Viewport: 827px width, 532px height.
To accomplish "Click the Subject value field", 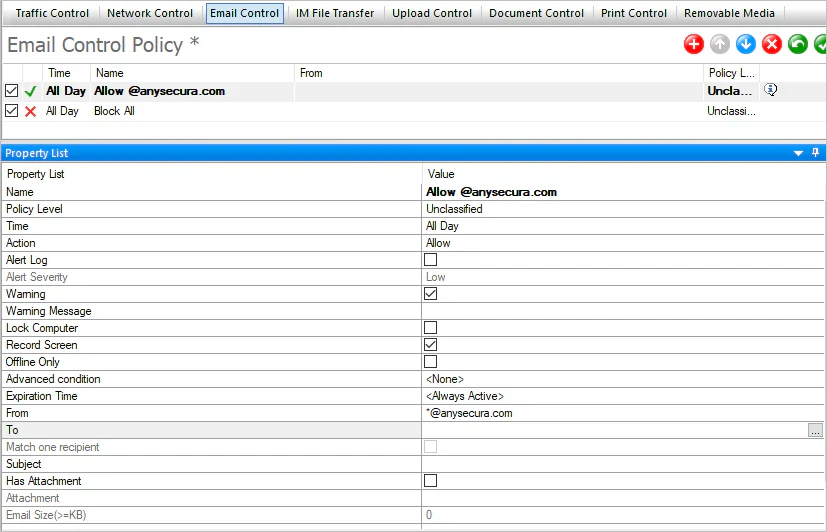I will 623,464.
